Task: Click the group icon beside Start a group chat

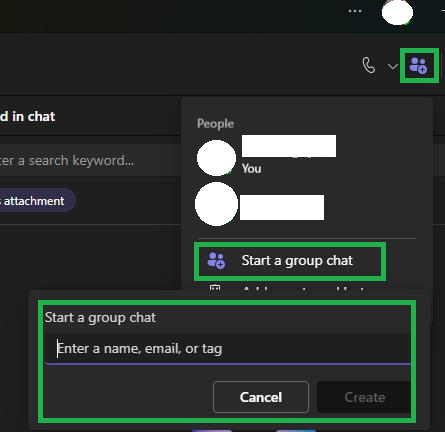Action: point(216,260)
